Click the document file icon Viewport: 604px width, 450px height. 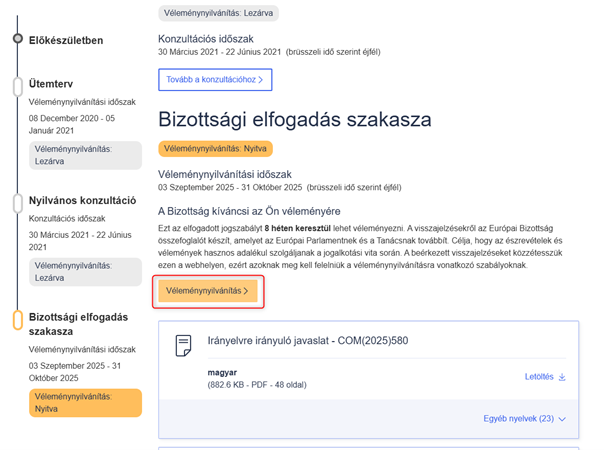point(183,346)
